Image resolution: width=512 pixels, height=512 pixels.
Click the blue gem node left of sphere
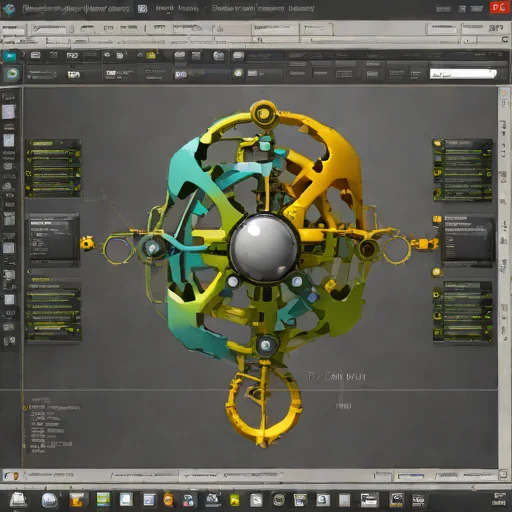153,247
